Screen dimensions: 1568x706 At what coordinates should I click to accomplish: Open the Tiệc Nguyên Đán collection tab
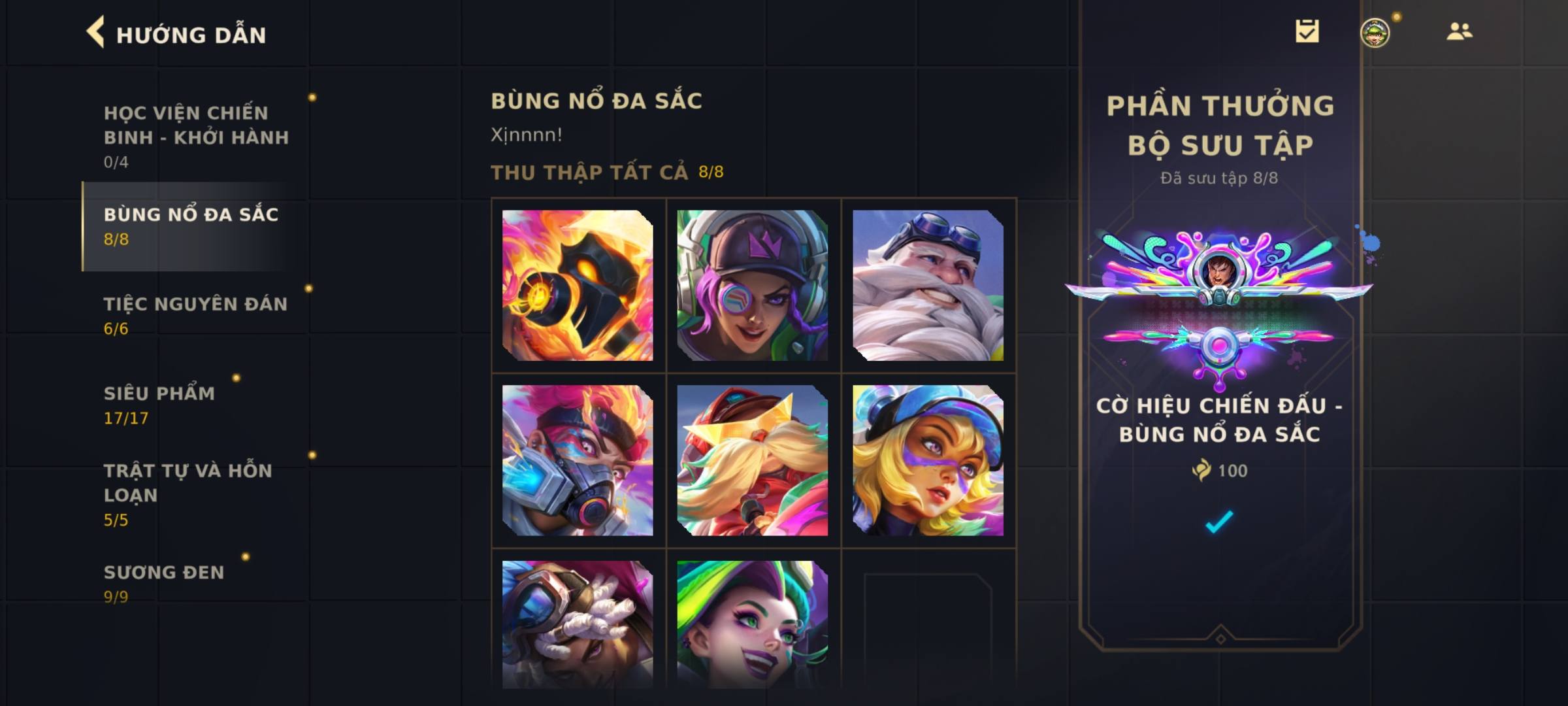click(196, 315)
